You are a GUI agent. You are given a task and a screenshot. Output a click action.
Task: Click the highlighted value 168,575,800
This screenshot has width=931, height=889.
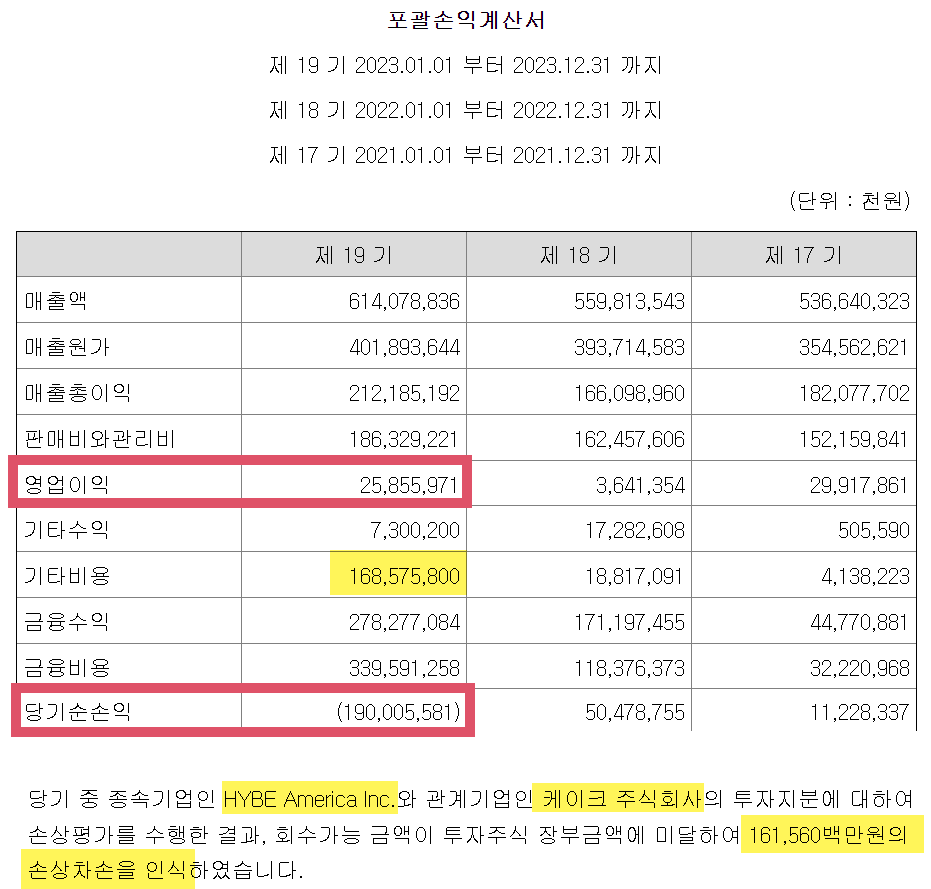(x=404, y=576)
